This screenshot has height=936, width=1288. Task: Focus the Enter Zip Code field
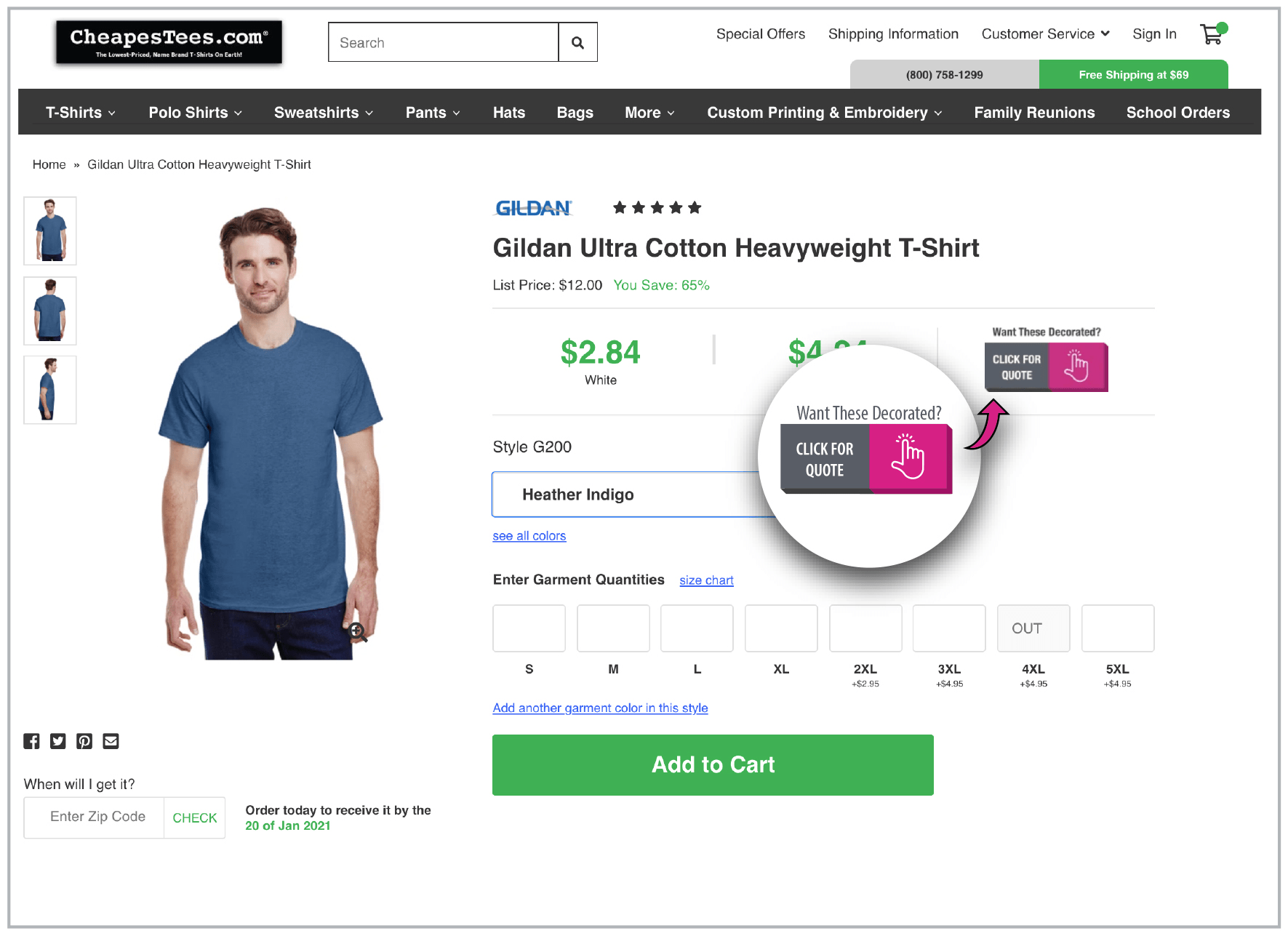point(97,817)
